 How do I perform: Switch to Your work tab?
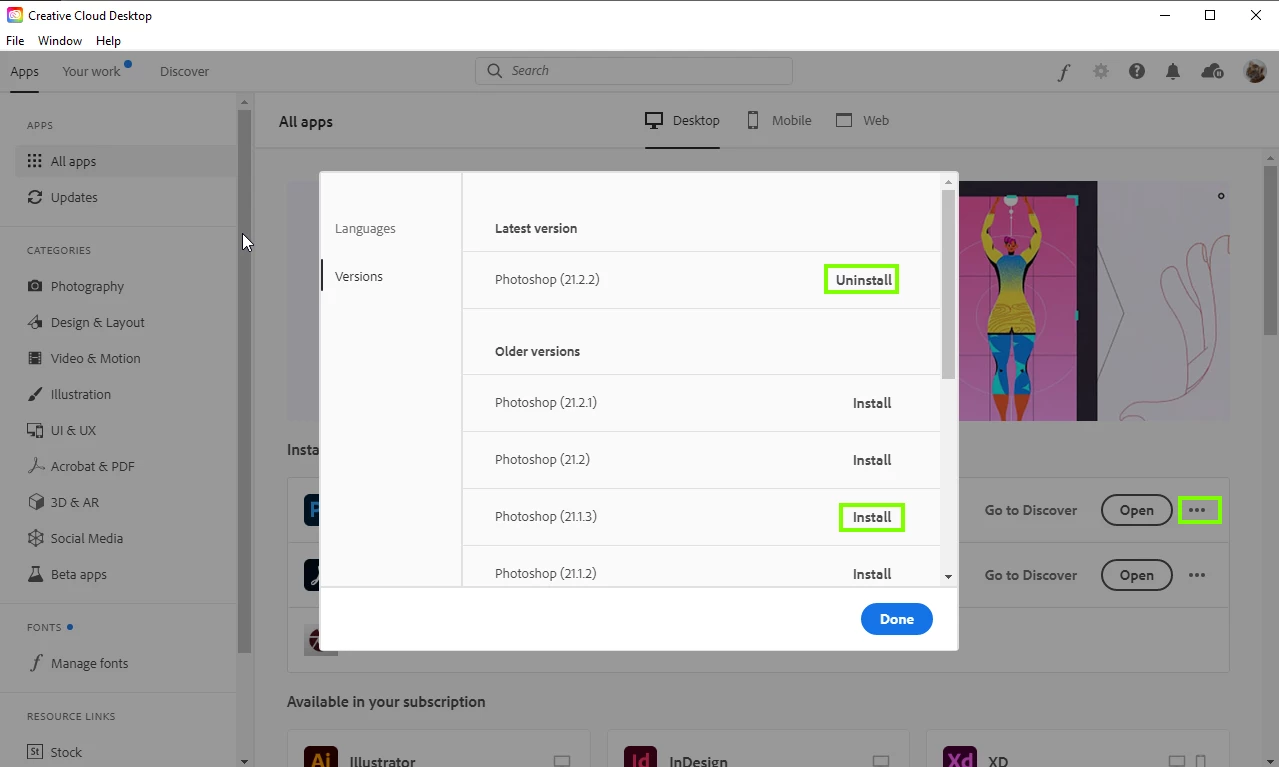click(x=91, y=72)
